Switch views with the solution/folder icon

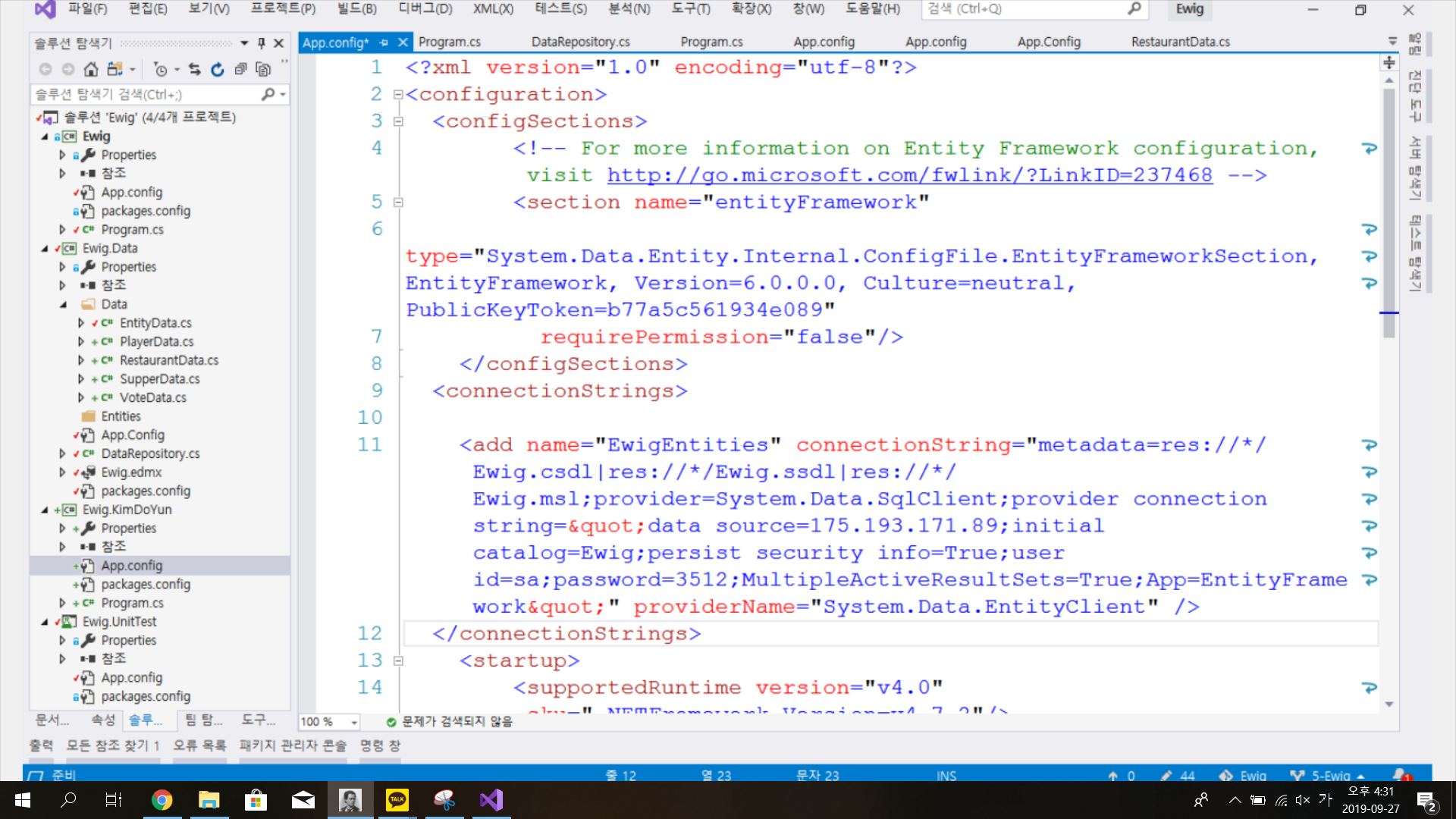[x=115, y=70]
